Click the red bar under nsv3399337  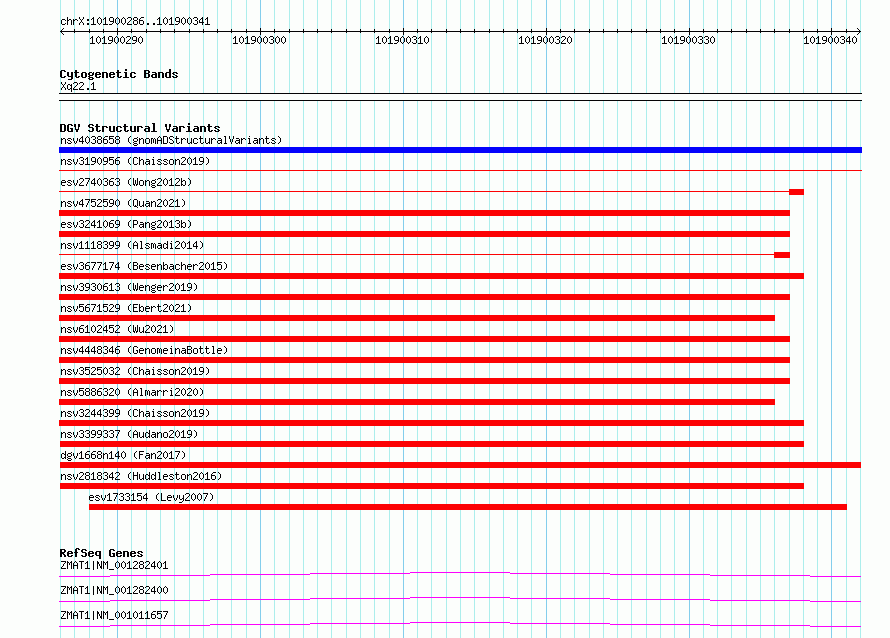[431, 444]
